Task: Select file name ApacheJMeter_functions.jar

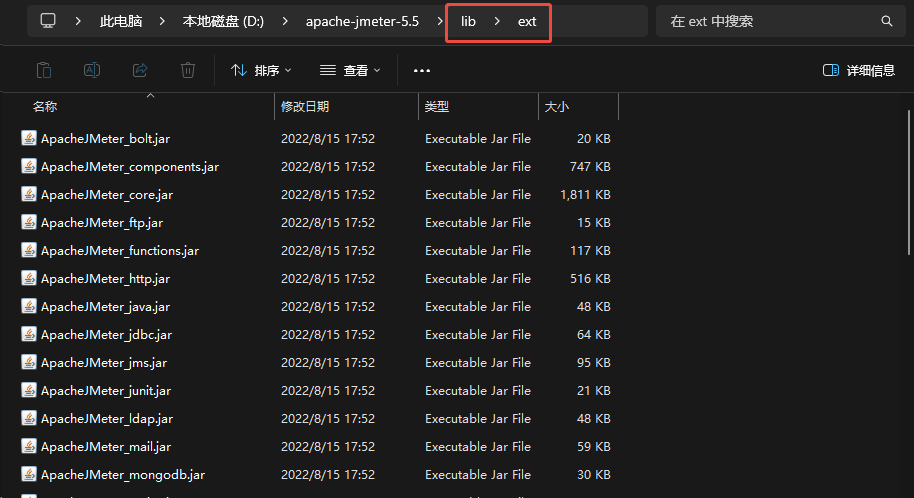Action: point(120,251)
